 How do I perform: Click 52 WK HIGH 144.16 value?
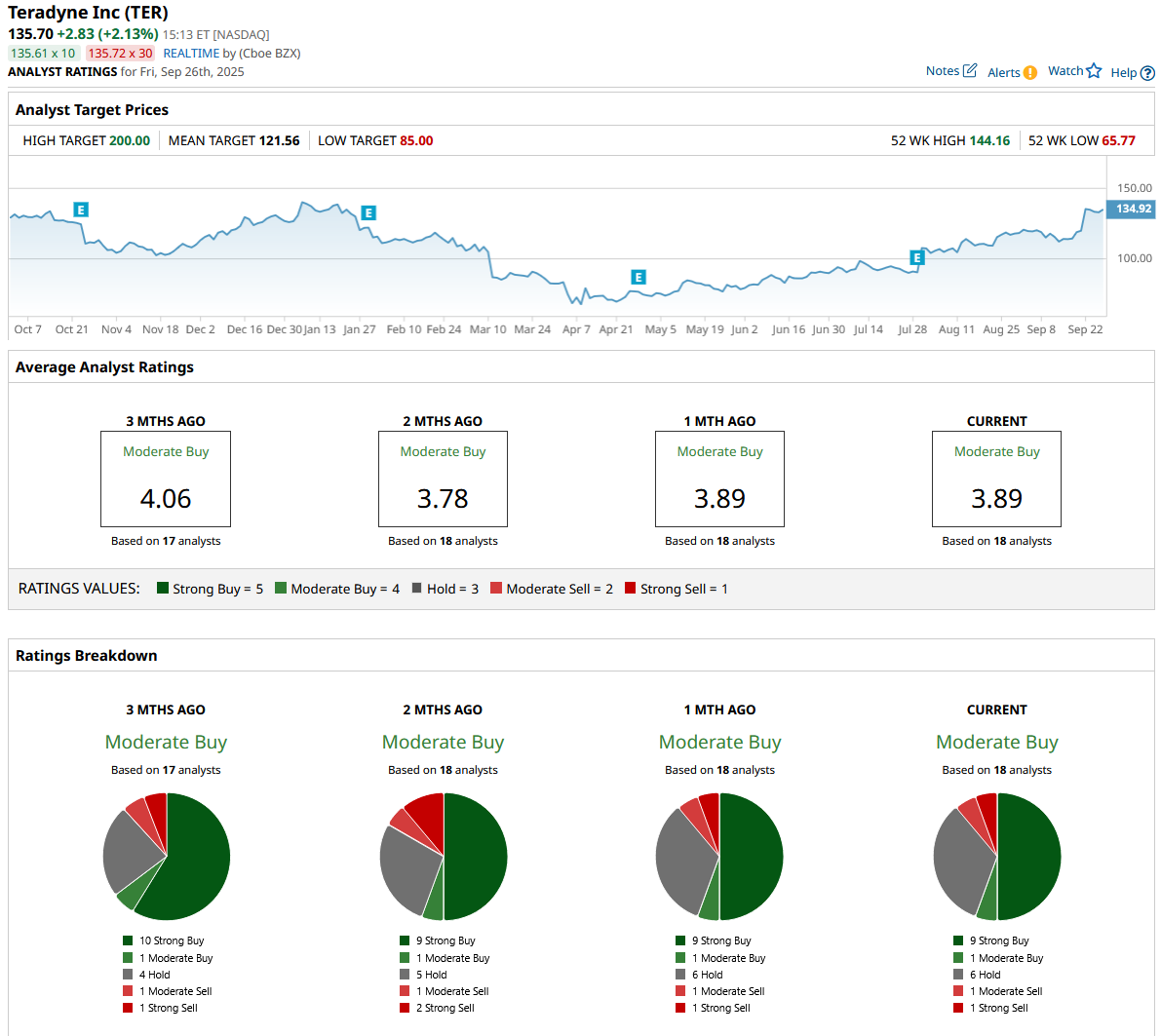(x=989, y=140)
